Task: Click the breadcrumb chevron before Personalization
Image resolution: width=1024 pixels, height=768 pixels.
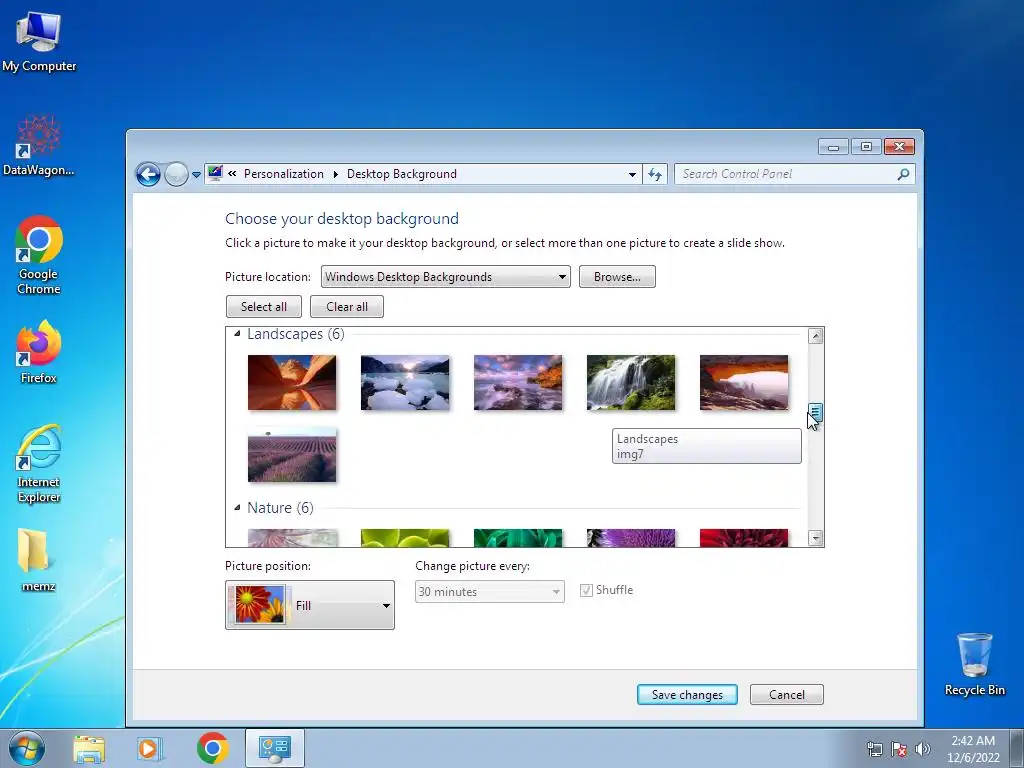Action: click(x=232, y=174)
